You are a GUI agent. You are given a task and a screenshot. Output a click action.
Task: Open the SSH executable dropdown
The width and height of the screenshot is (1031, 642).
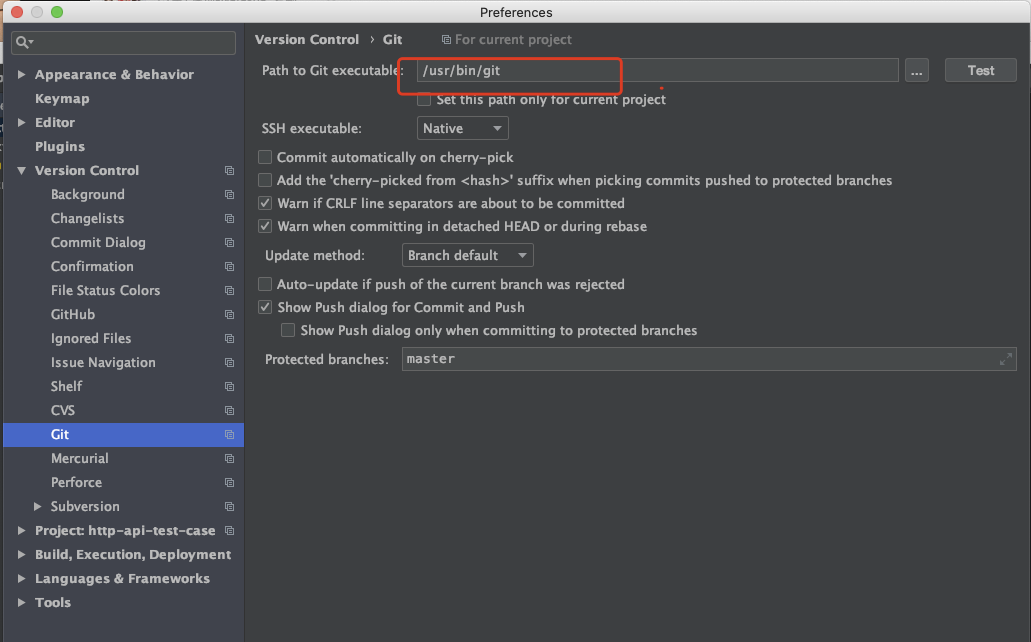tap(462, 128)
